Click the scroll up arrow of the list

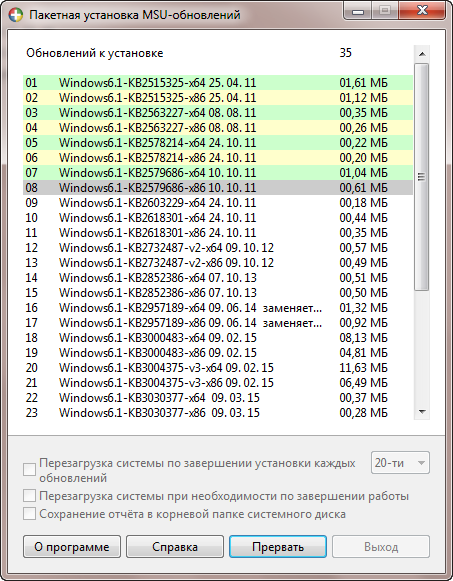point(422,54)
